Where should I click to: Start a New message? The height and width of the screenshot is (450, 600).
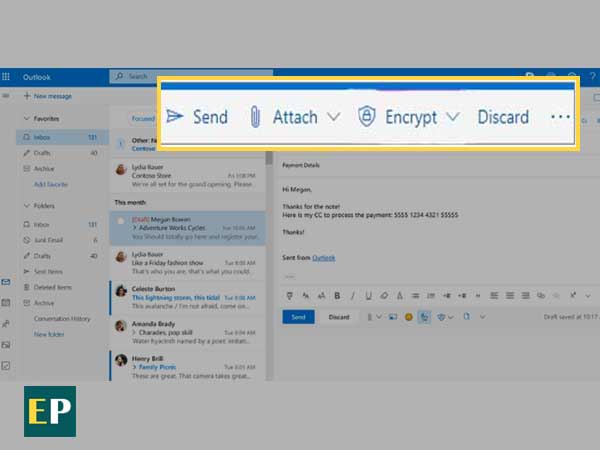(x=48, y=96)
